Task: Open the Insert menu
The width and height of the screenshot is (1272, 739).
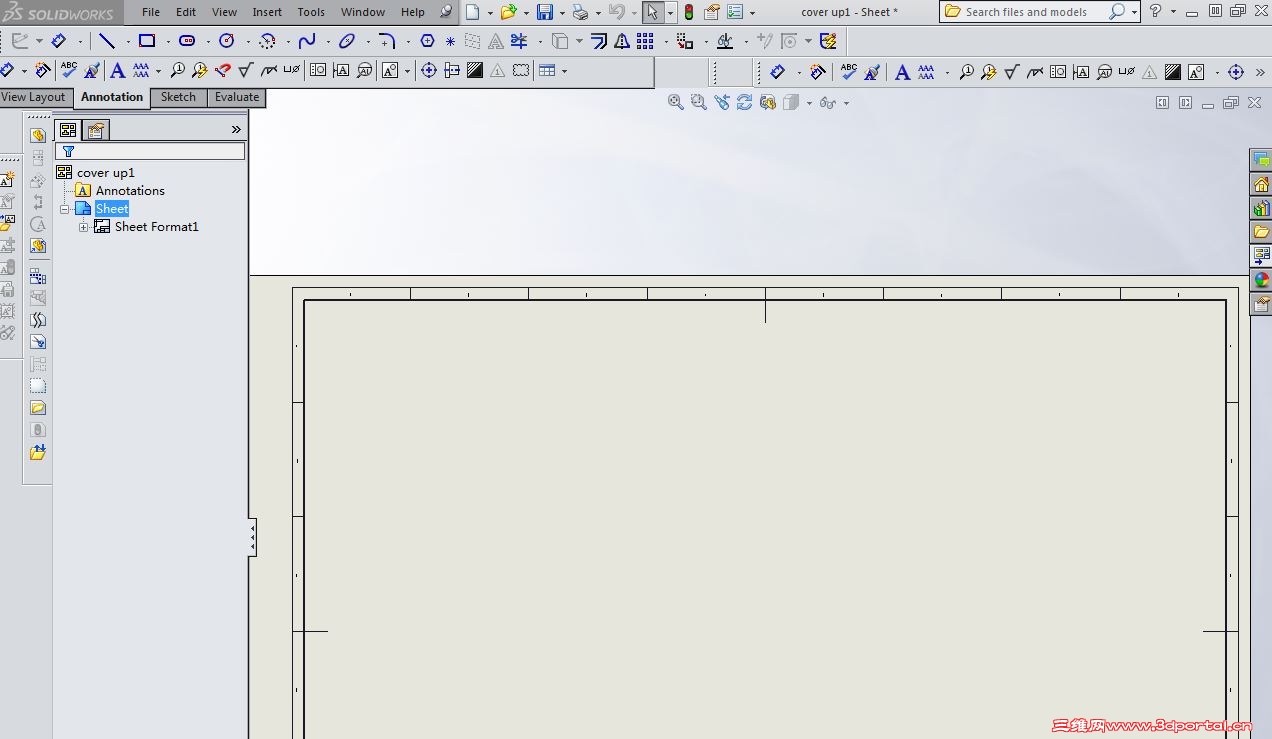Action: (x=267, y=12)
